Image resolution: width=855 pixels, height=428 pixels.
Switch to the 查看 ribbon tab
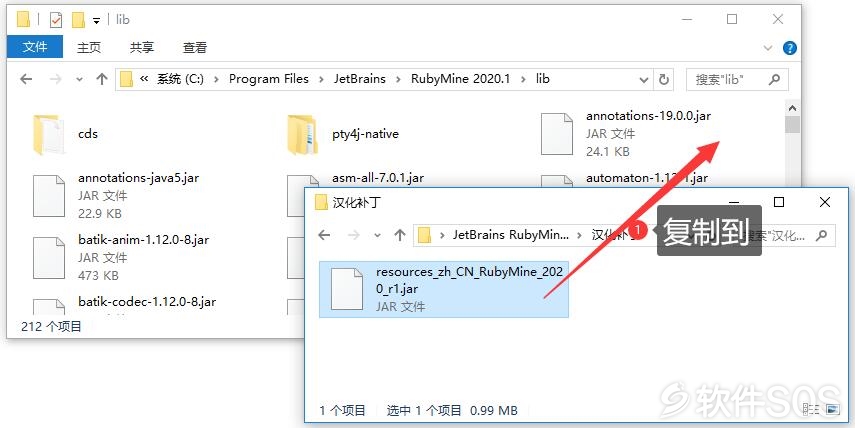[x=195, y=47]
